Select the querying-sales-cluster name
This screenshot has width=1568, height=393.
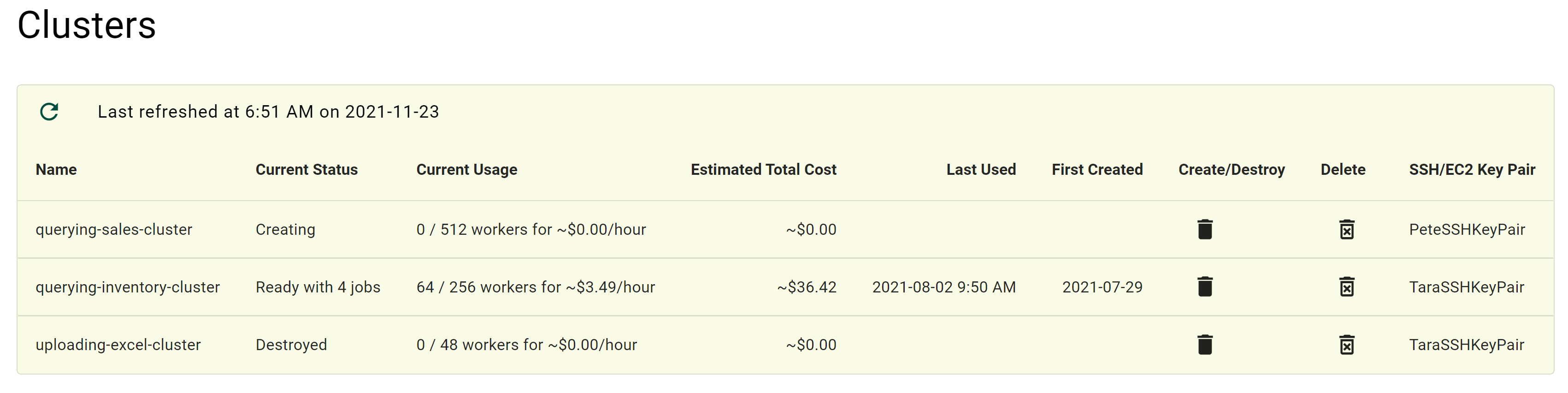114,230
